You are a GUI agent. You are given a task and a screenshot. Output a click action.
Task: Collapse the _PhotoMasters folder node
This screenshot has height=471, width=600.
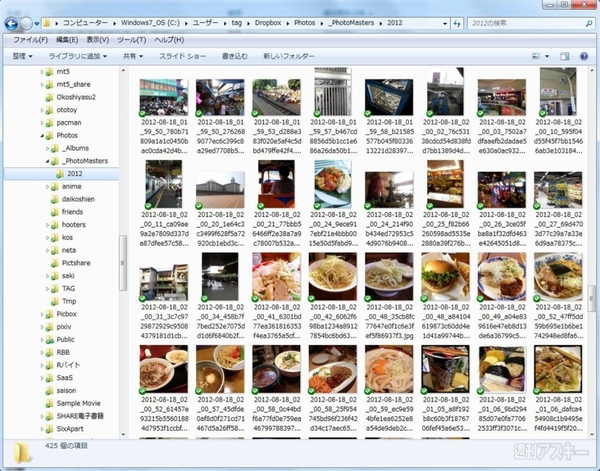pos(51,160)
